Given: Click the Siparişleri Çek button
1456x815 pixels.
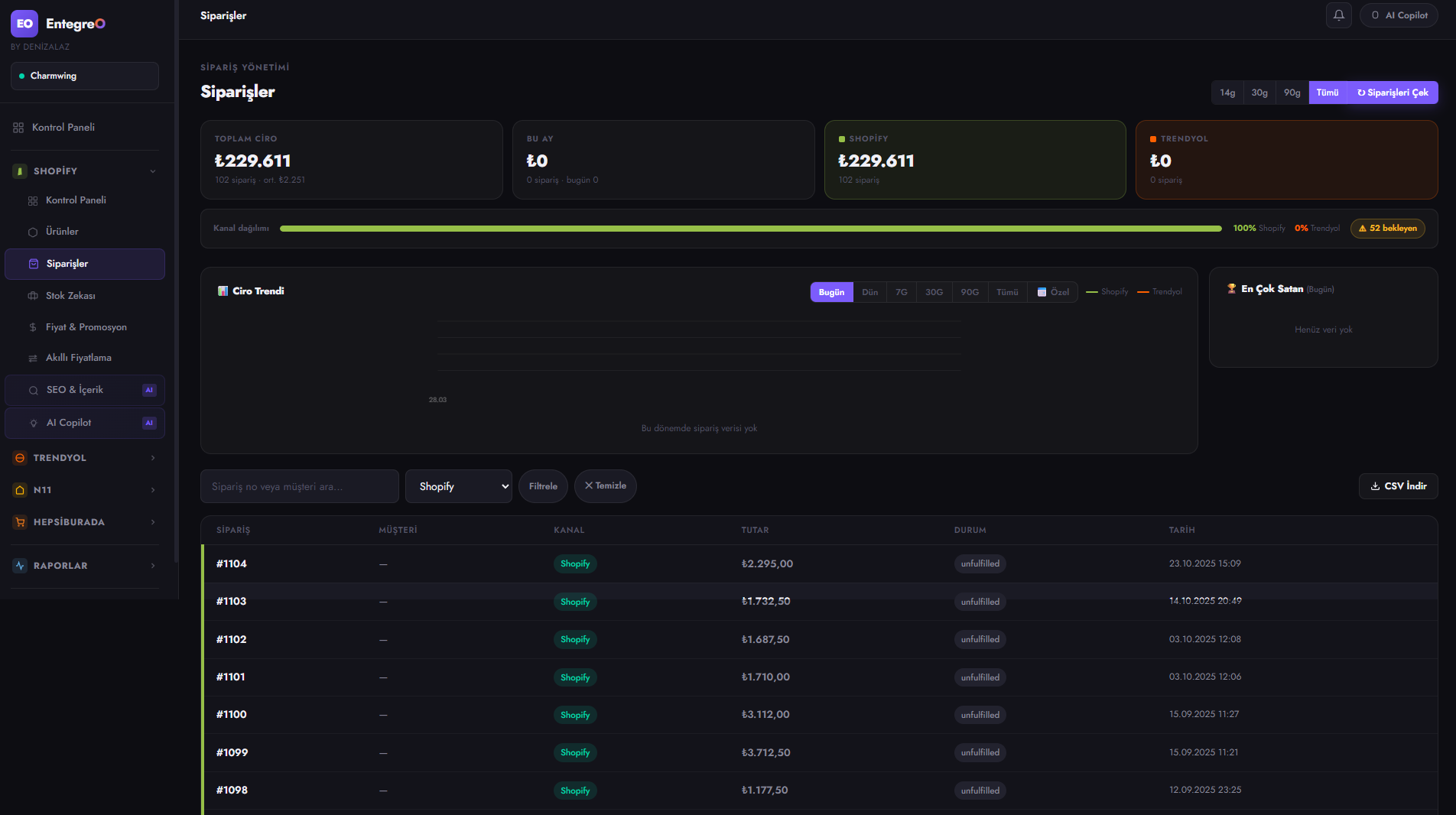Looking at the screenshot, I should click(x=1393, y=93).
